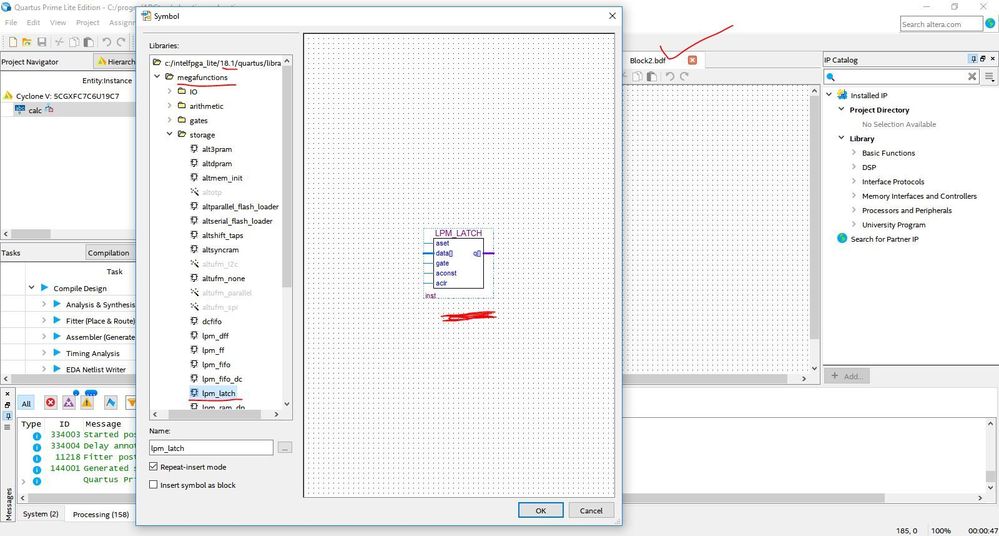The height and width of the screenshot is (536, 999).
Task: Filter messages by Critical Warning purple icon
Action: pos(69,403)
